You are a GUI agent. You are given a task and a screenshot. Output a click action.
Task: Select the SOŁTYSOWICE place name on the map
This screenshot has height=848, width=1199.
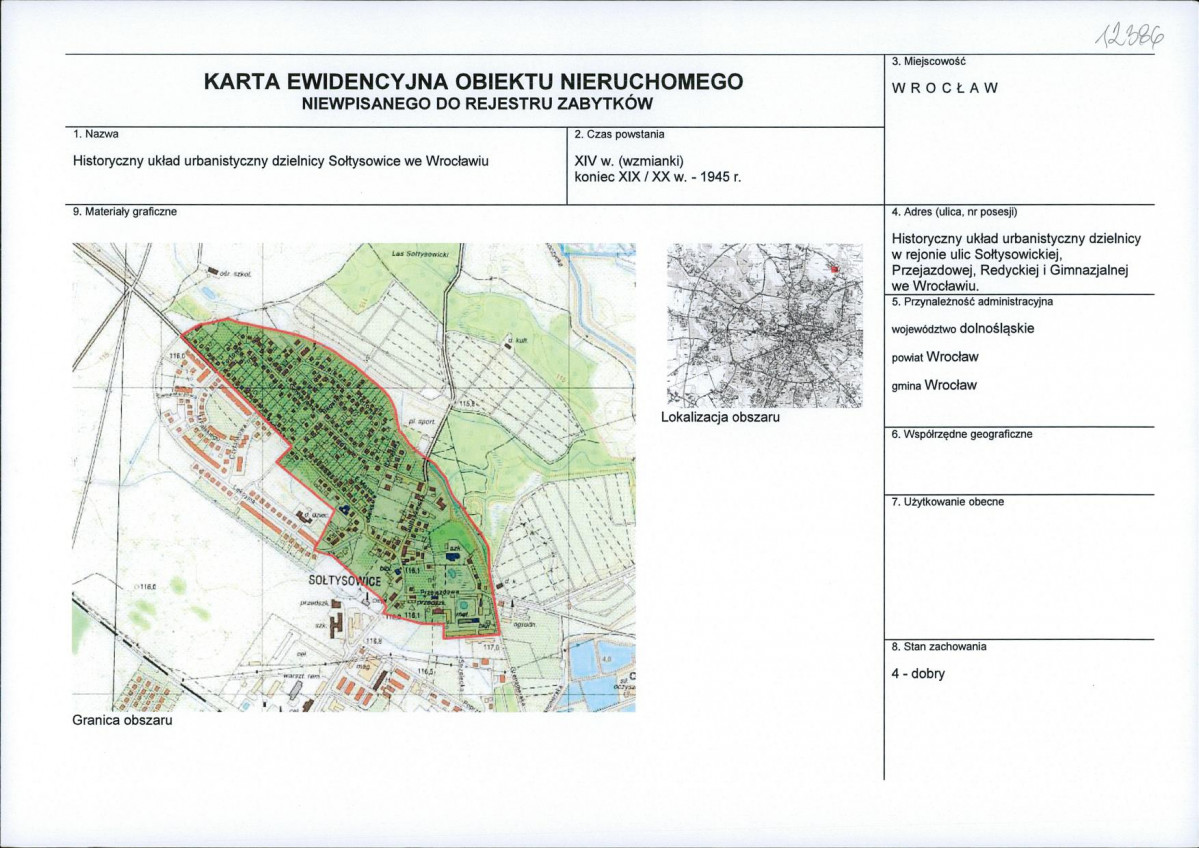point(343,582)
